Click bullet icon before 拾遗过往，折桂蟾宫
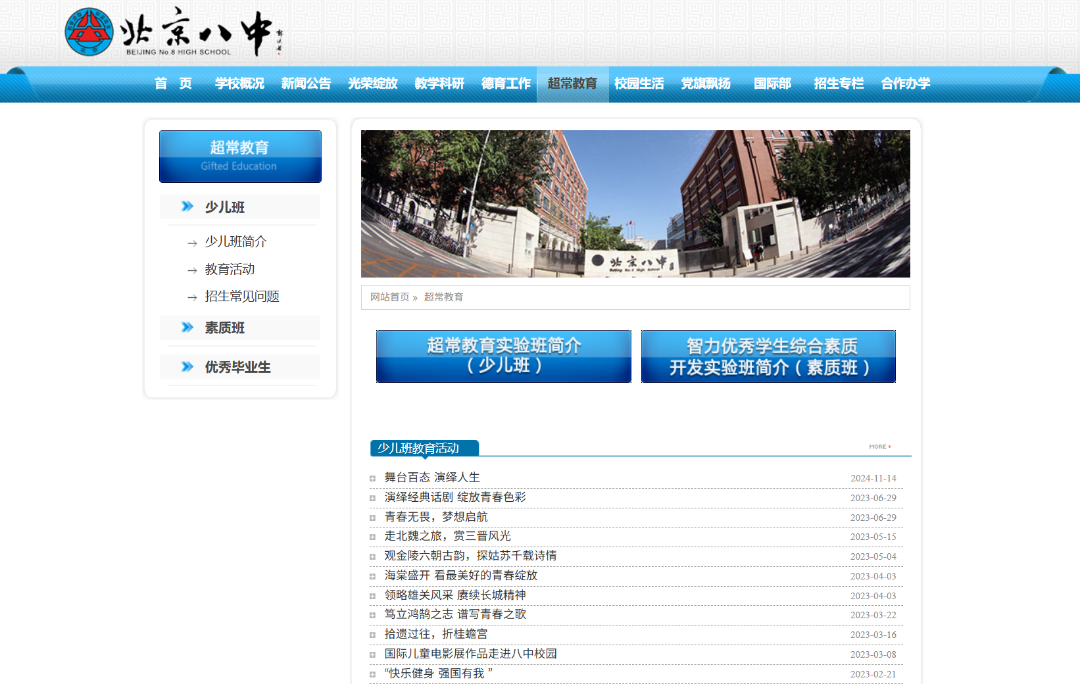Screen dimensions: 1080x684 pyautogui.click(x=373, y=635)
